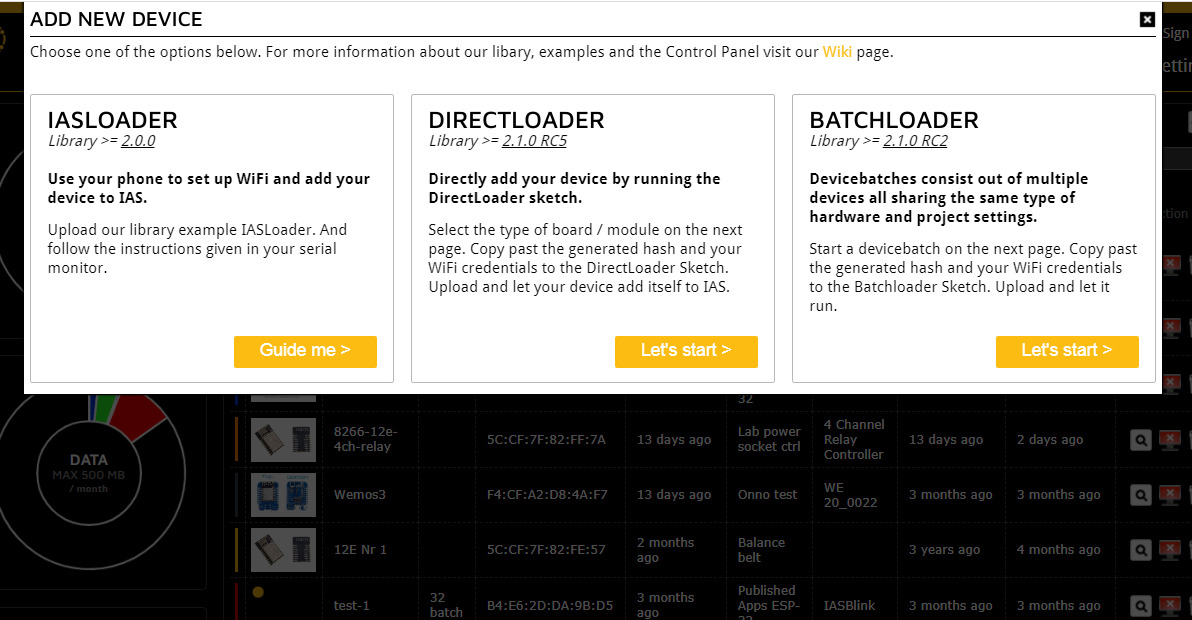The height and width of the screenshot is (620, 1192).
Task: Click "4 months ago" in the 12E Nr 1 row
Action: coord(1058,549)
